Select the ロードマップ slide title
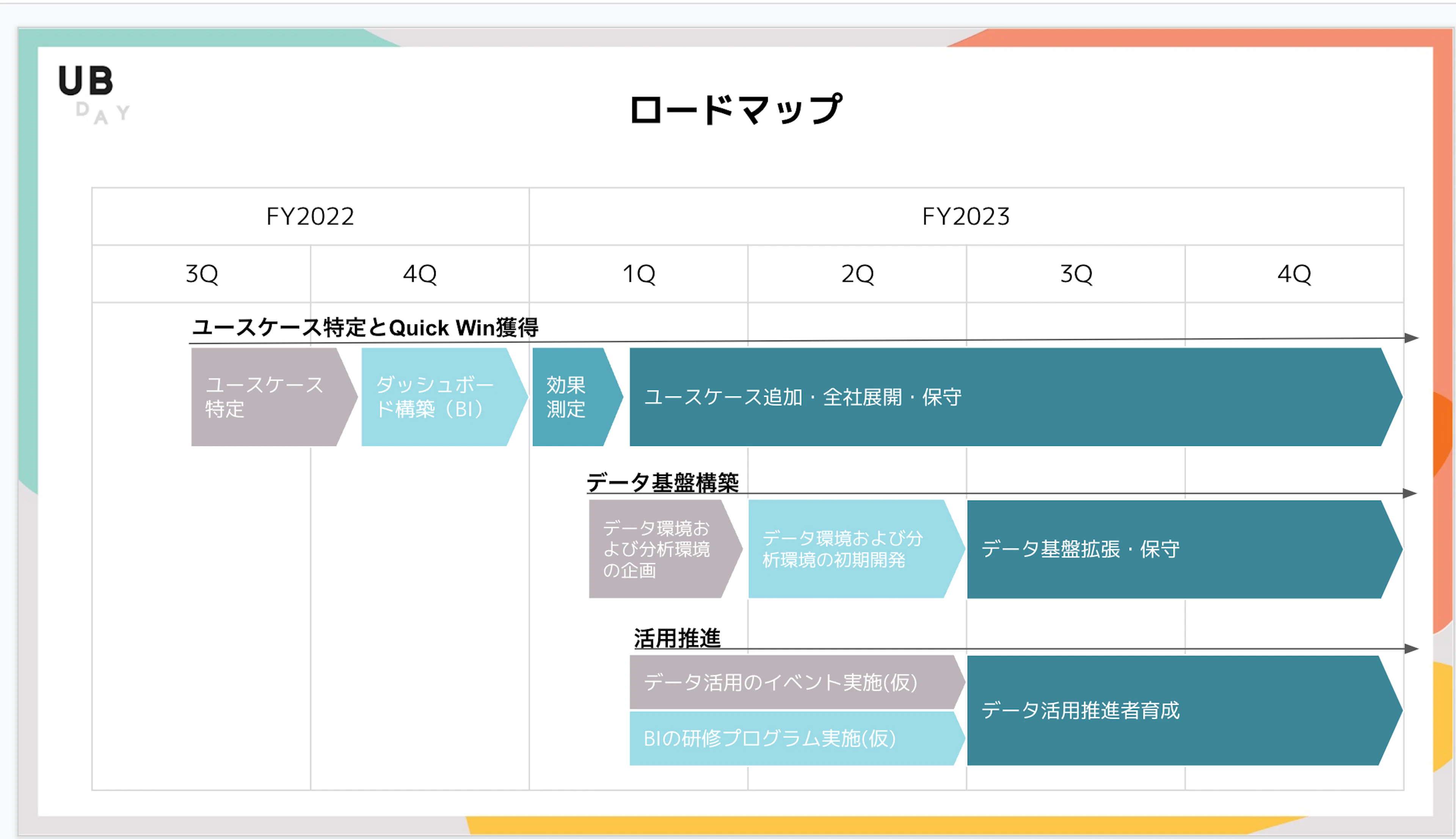 [x=736, y=110]
